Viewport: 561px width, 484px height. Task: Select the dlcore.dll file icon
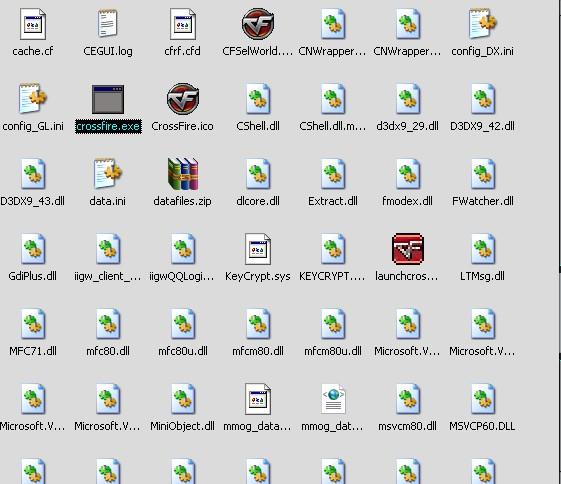[x=258, y=174]
